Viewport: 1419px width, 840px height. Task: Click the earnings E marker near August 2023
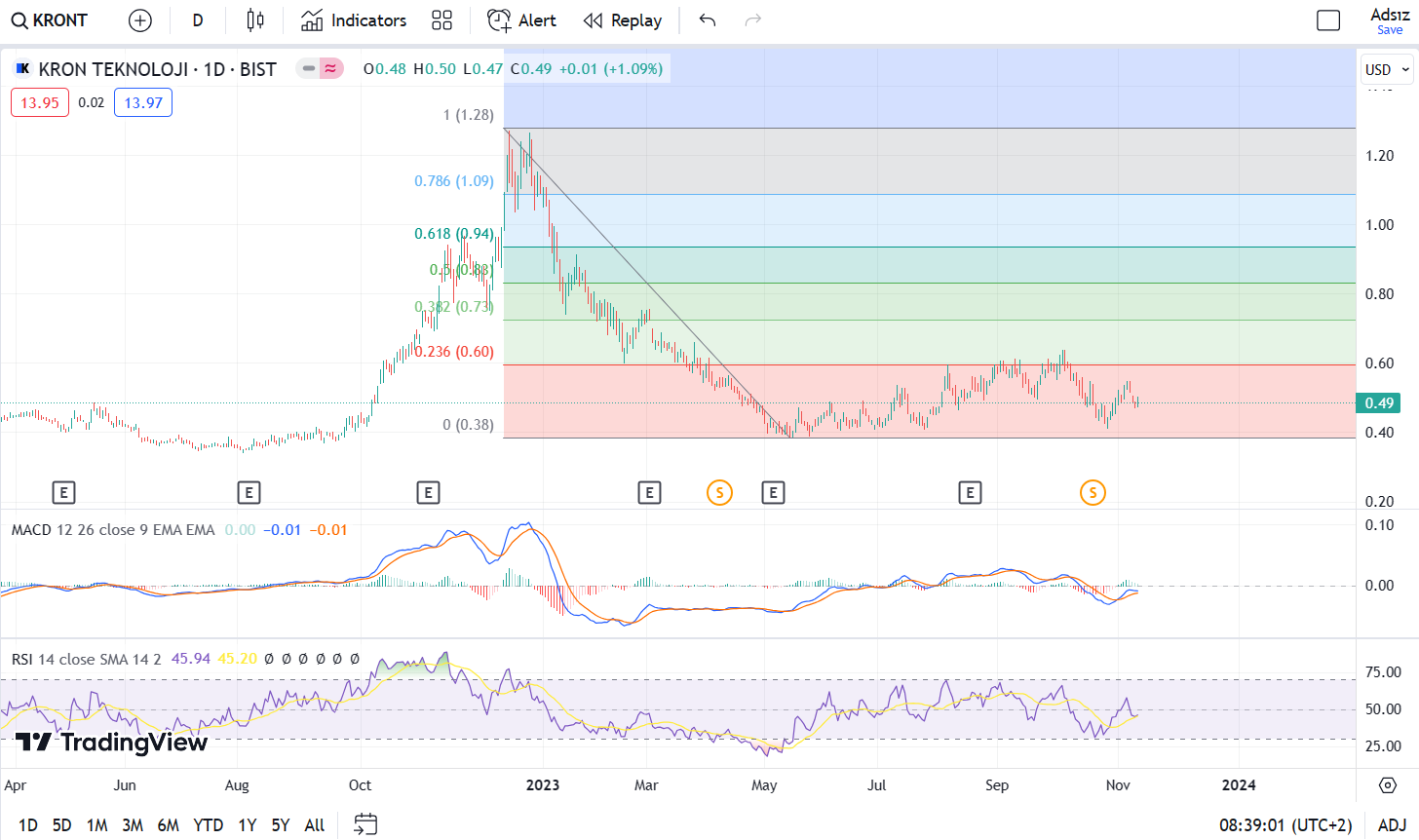tap(970, 493)
